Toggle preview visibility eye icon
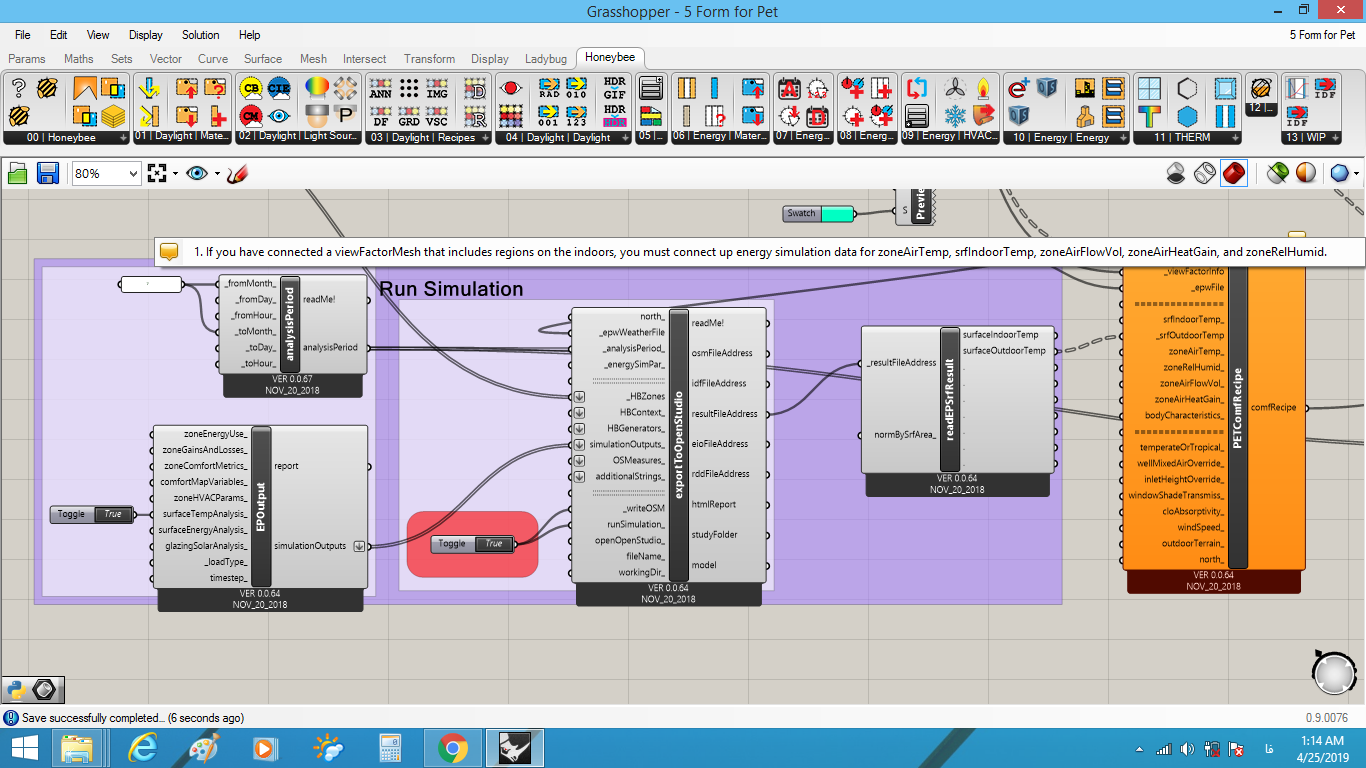The width and height of the screenshot is (1366, 768). [197, 173]
